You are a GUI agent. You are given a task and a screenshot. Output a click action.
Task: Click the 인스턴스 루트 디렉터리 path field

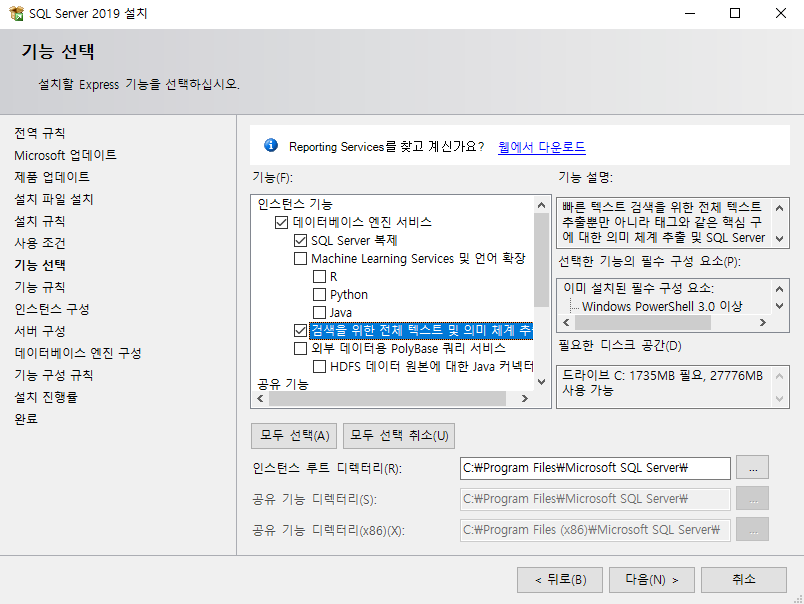click(x=595, y=468)
